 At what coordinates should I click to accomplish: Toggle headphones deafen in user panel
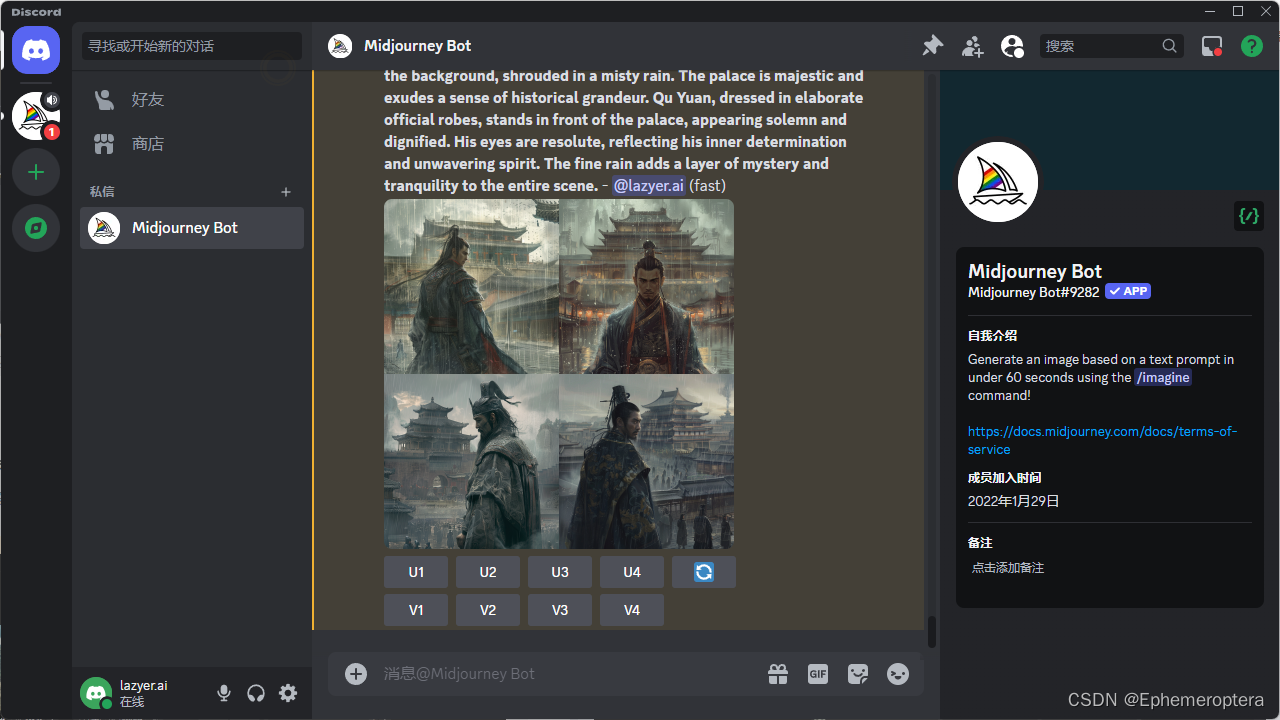[x=256, y=693]
